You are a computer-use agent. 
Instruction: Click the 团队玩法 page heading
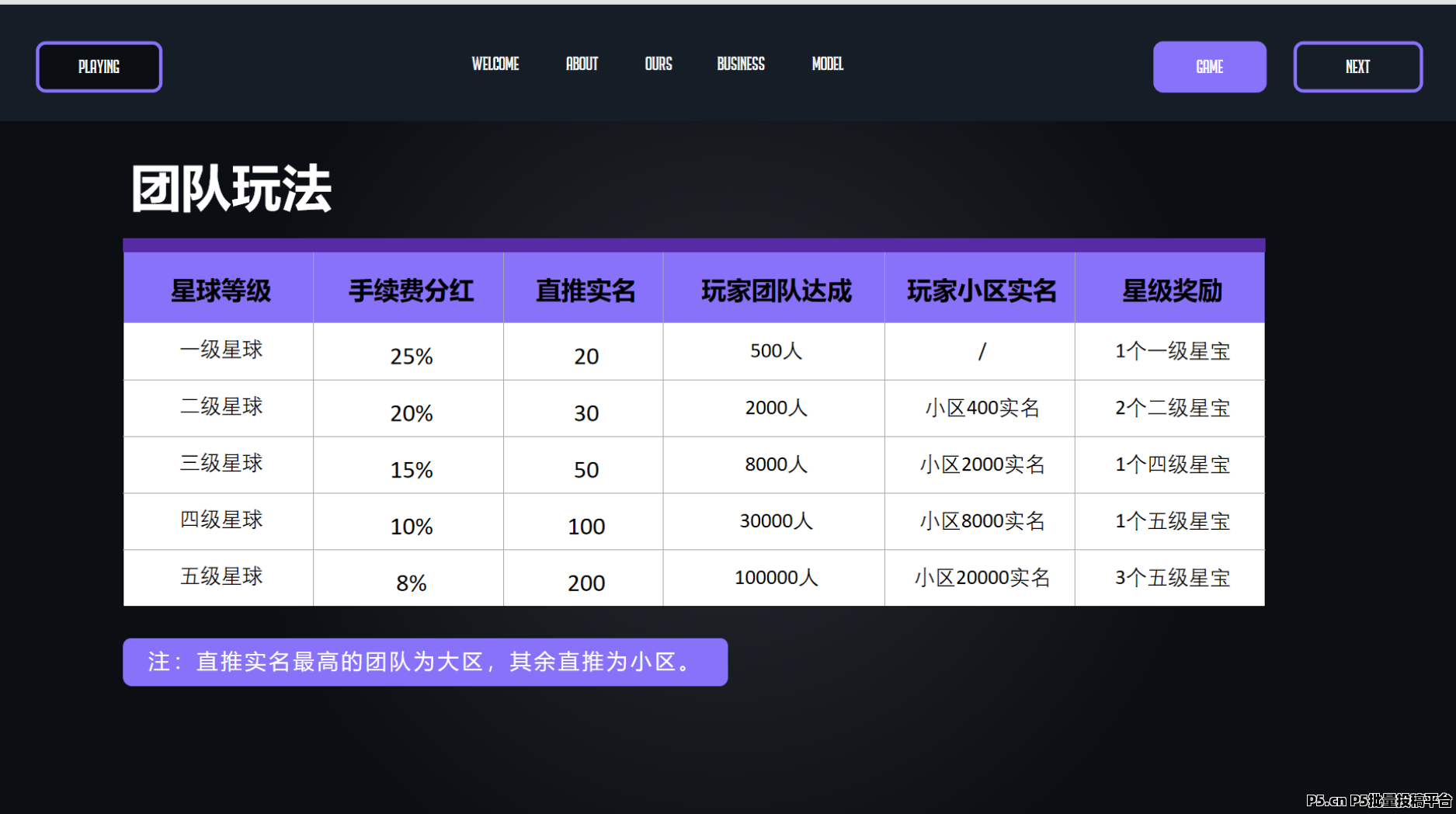231,186
